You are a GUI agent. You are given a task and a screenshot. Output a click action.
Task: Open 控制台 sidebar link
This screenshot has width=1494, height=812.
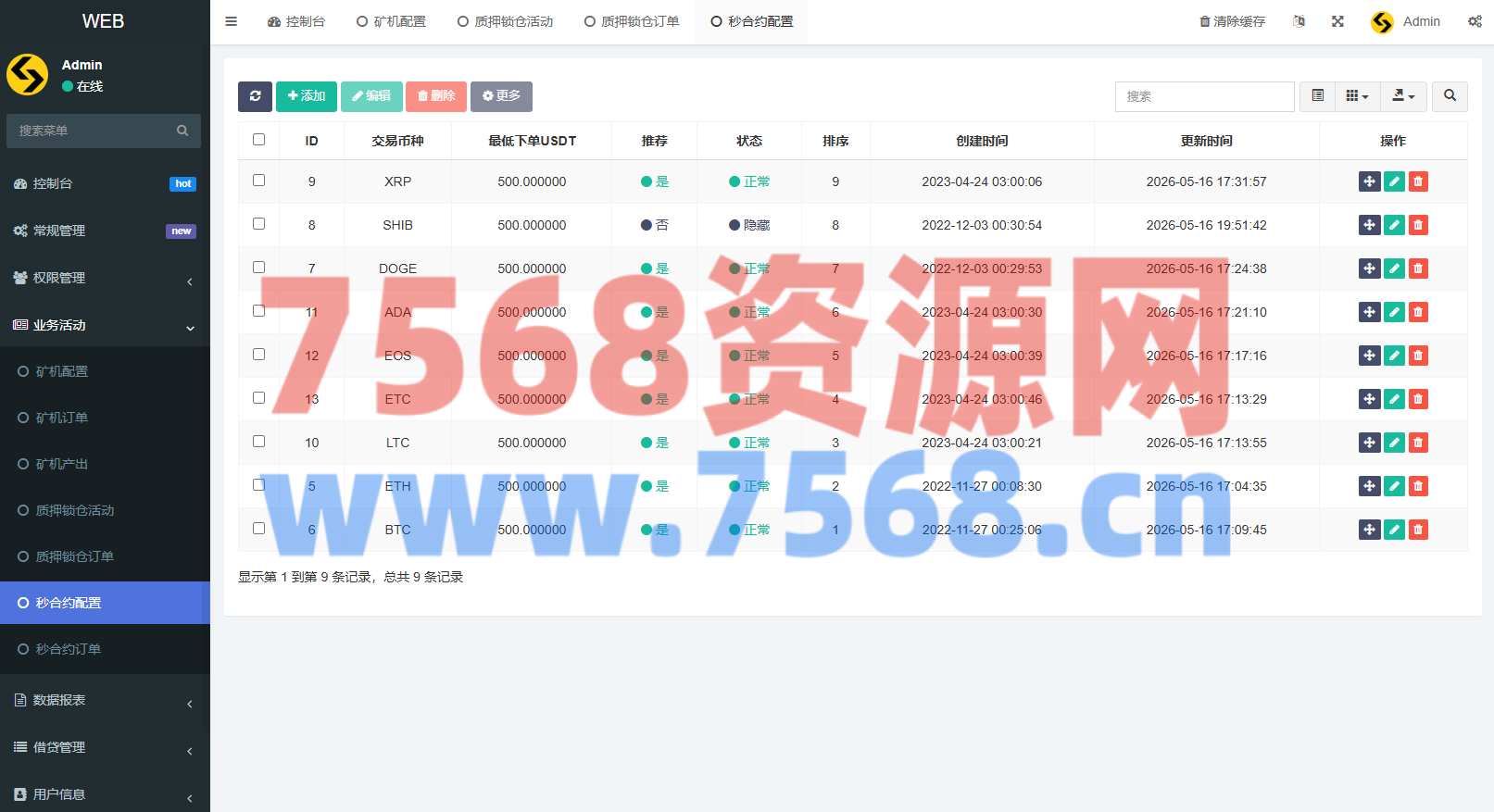click(105, 183)
